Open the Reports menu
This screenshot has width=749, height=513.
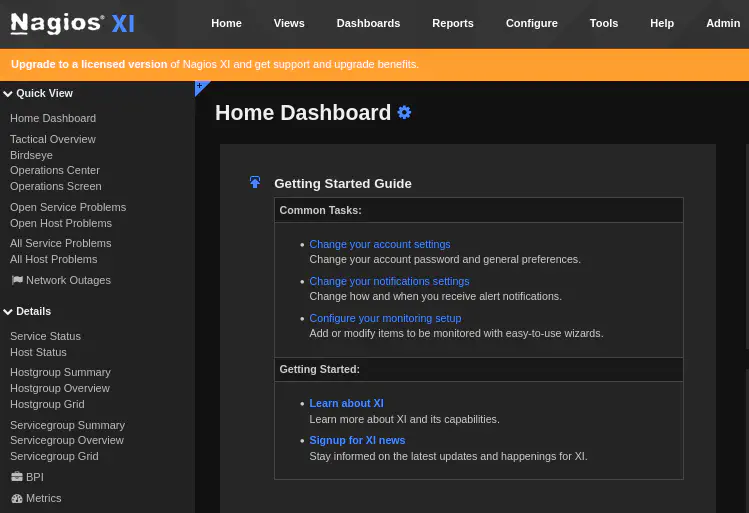click(452, 23)
